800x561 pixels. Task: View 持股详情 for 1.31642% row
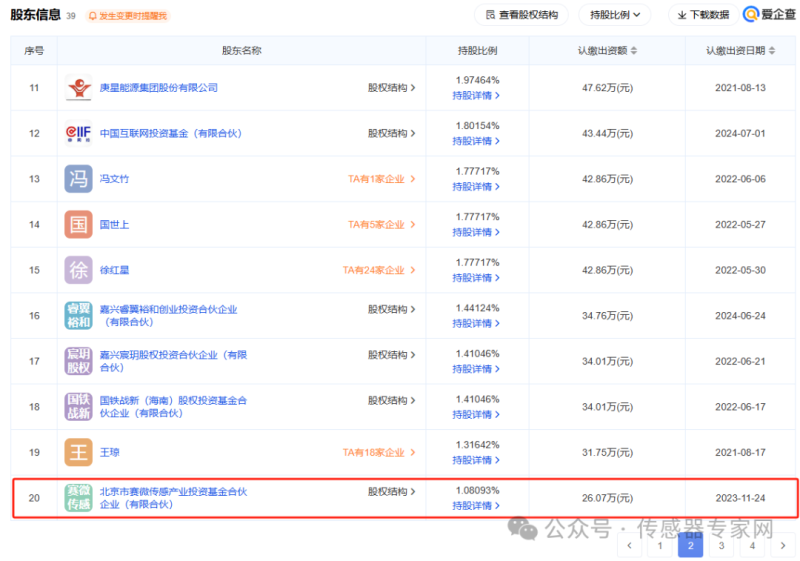[476, 460]
